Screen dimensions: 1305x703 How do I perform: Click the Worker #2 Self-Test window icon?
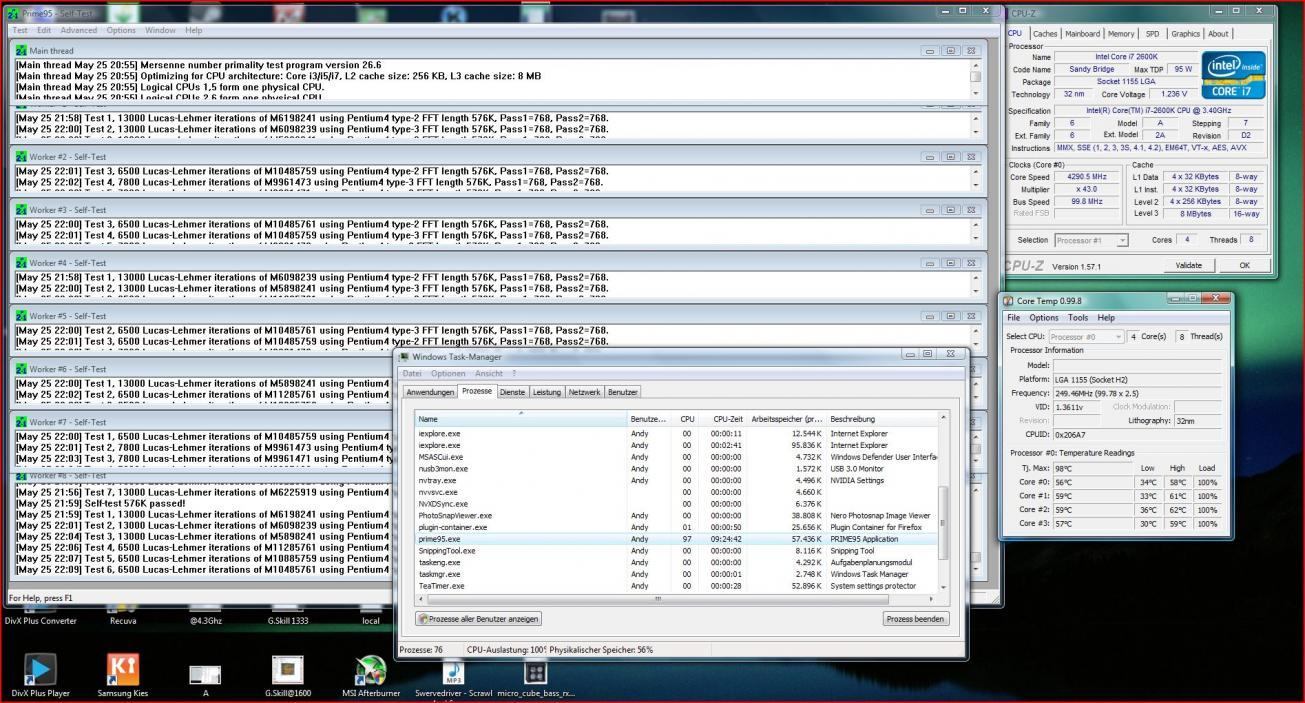21,157
